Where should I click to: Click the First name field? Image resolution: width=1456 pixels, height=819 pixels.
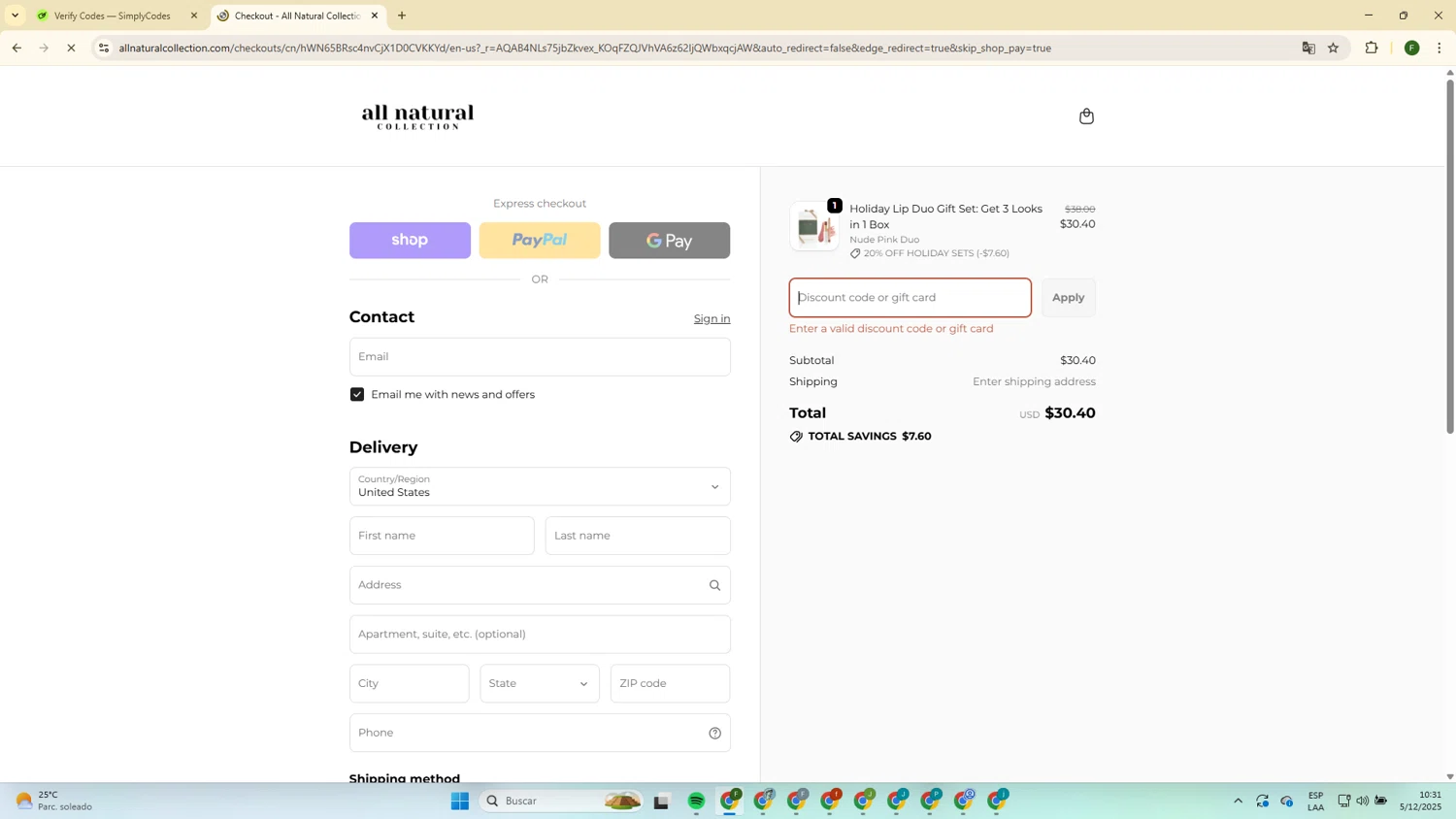pyautogui.click(x=442, y=536)
